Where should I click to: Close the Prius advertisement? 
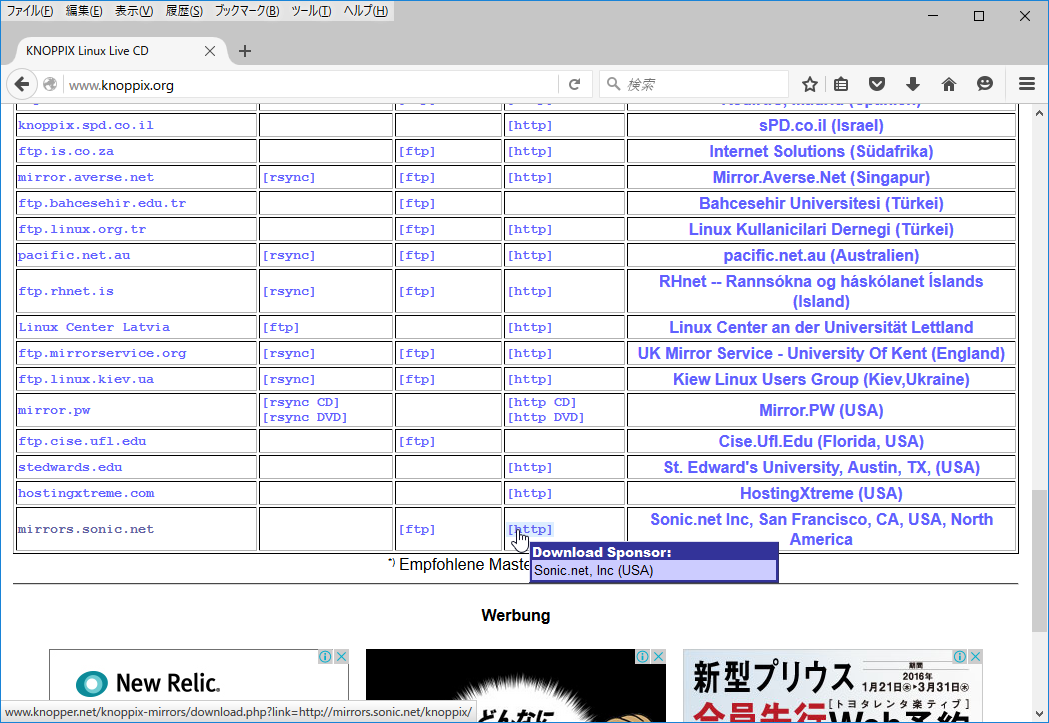975,656
